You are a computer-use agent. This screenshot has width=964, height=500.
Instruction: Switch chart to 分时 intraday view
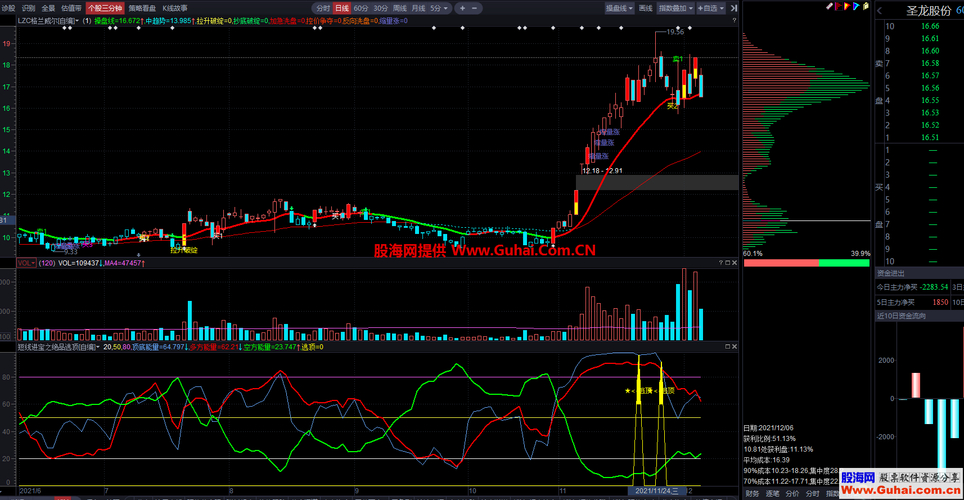point(323,8)
